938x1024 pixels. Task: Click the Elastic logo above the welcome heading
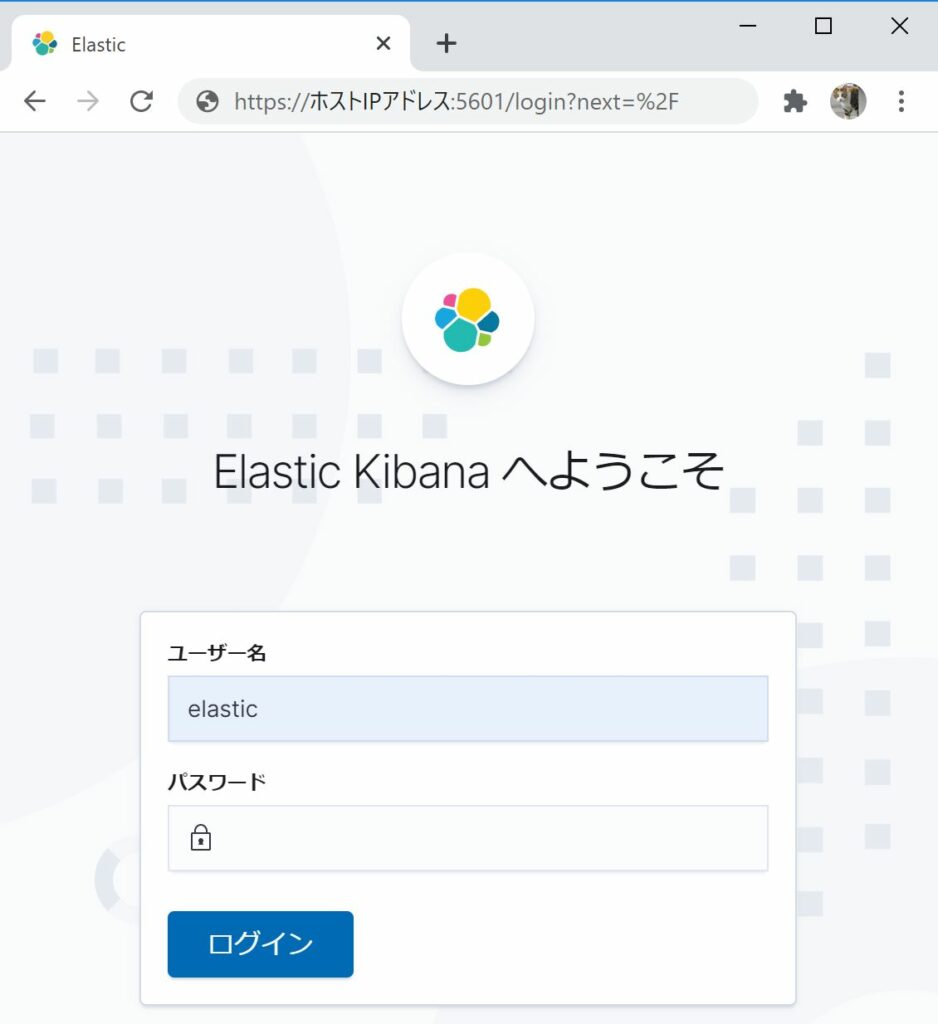click(468, 317)
